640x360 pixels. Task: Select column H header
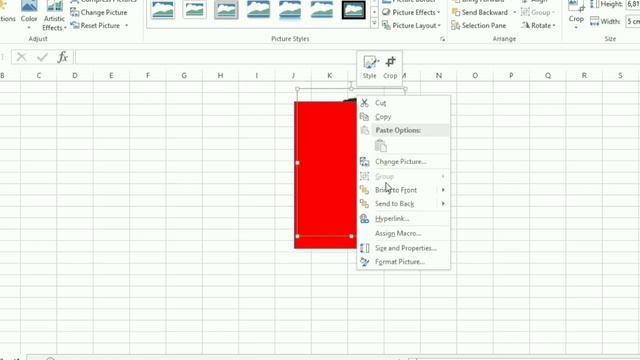pyautogui.click(x=220, y=76)
